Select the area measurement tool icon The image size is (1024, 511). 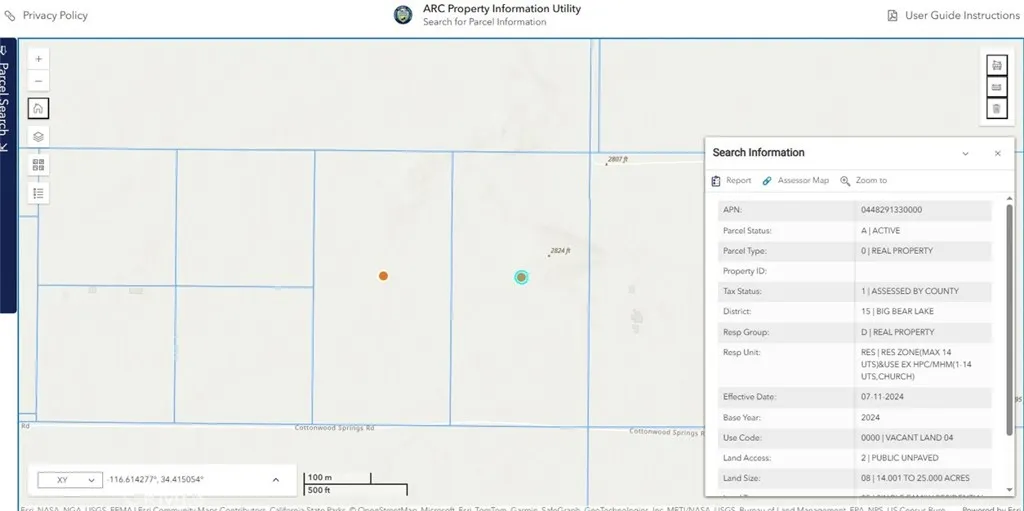997,65
